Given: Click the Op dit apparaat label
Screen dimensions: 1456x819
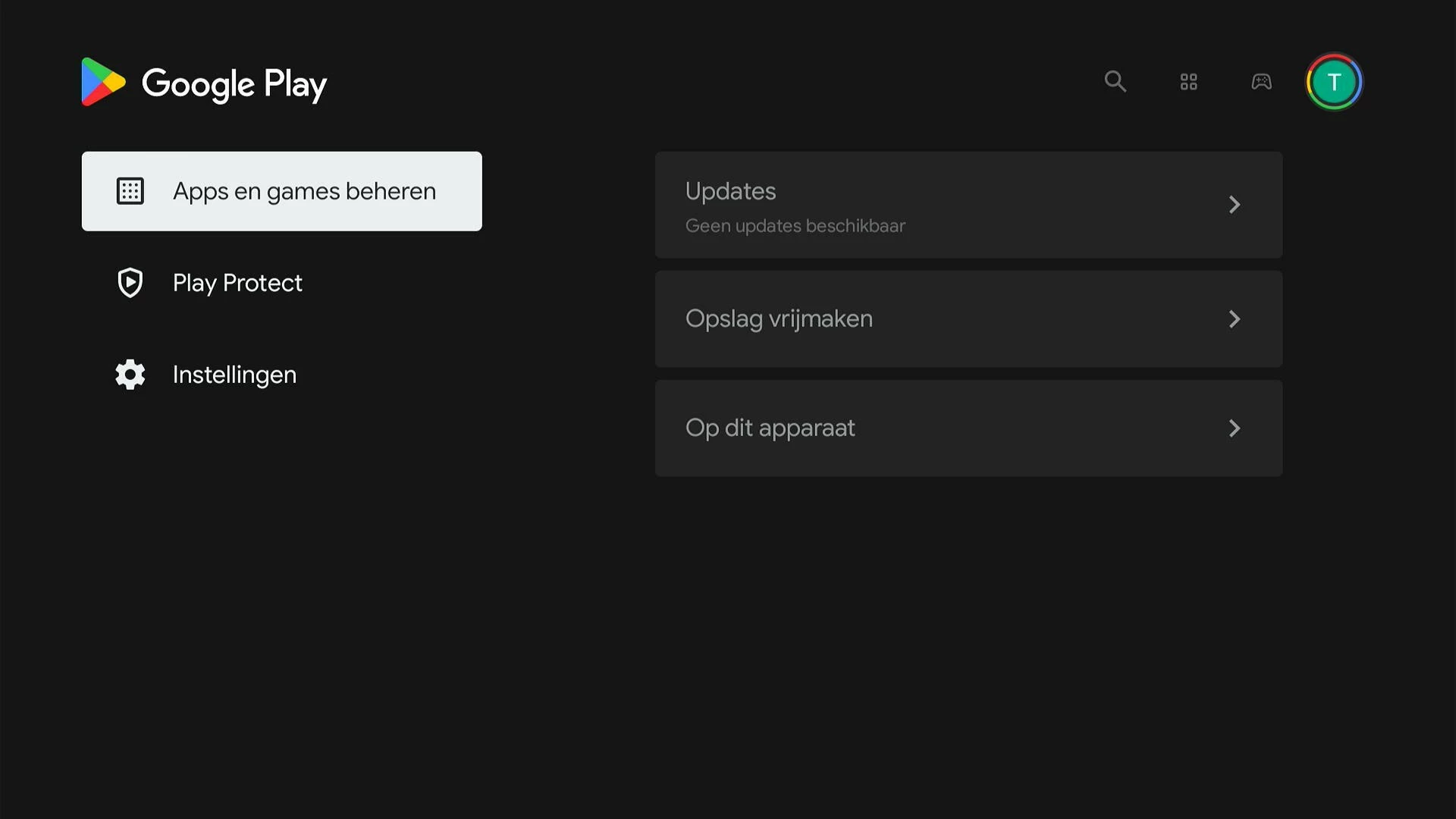Looking at the screenshot, I should pos(770,428).
